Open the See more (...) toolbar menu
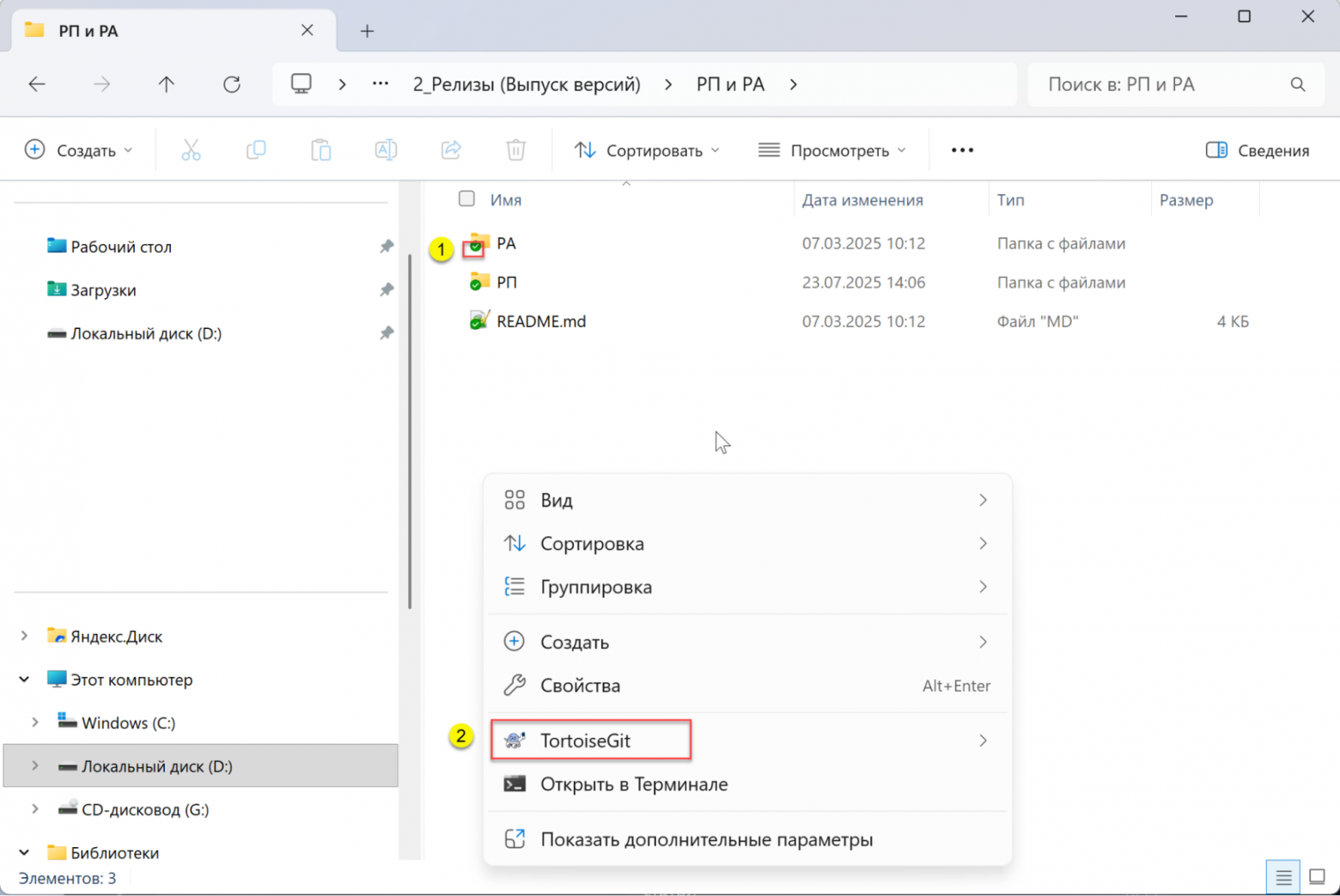Image resolution: width=1340 pixels, height=896 pixels. (x=961, y=149)
